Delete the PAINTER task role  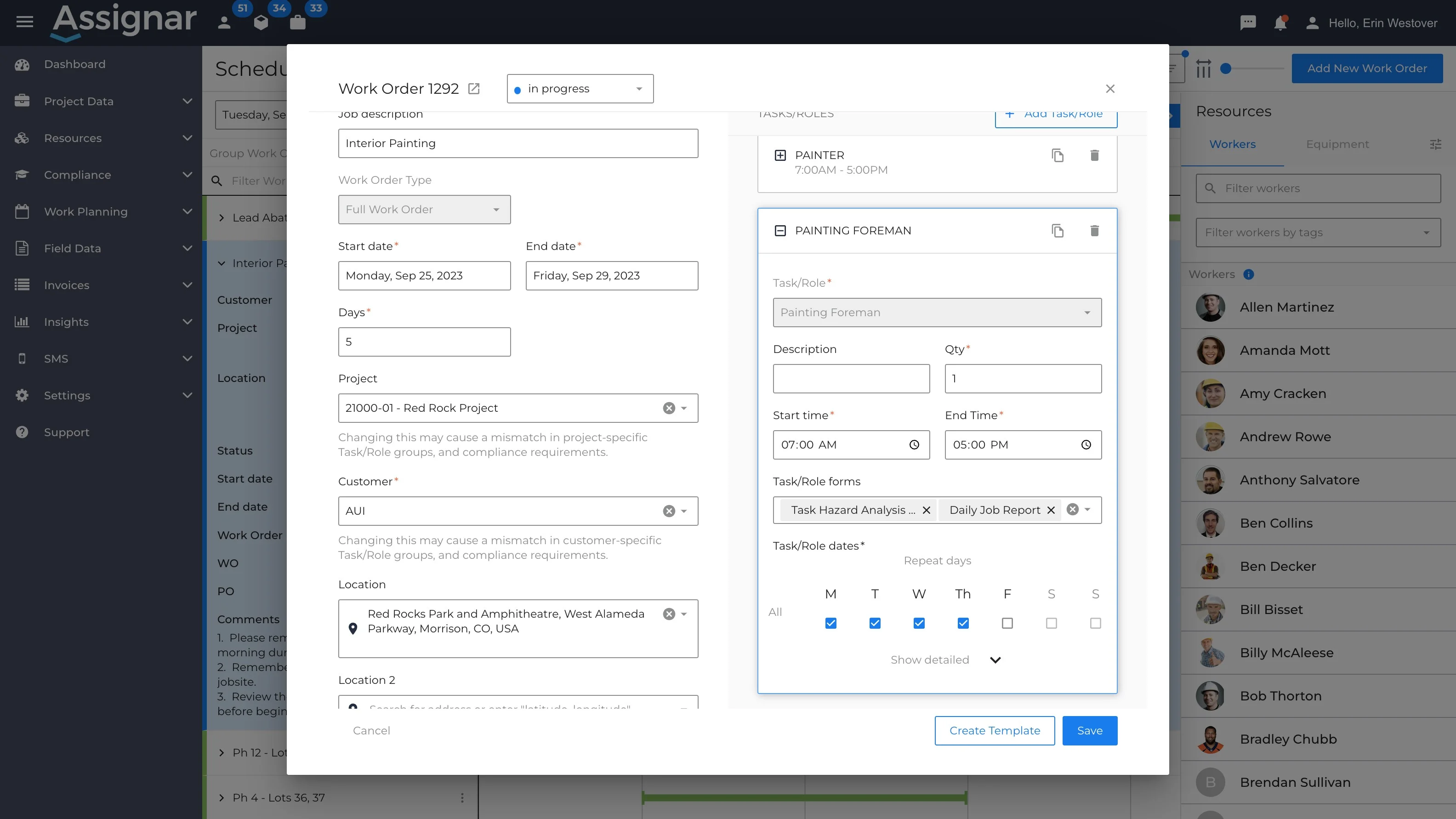tap(1094, 155)
